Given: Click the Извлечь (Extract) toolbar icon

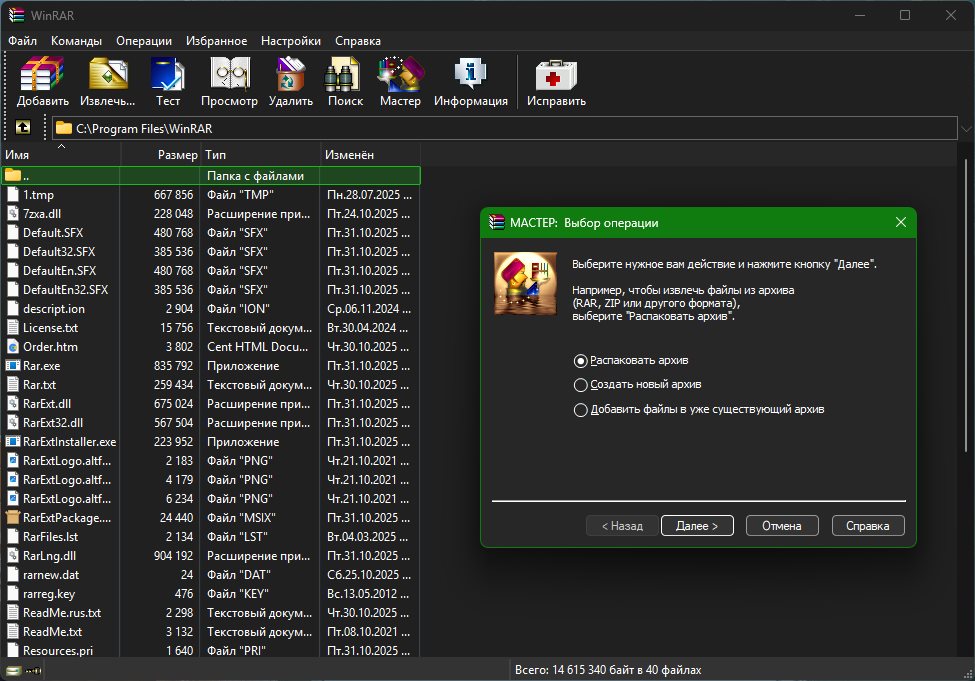Looking at the screenshot, I should [x=107, y=81].
